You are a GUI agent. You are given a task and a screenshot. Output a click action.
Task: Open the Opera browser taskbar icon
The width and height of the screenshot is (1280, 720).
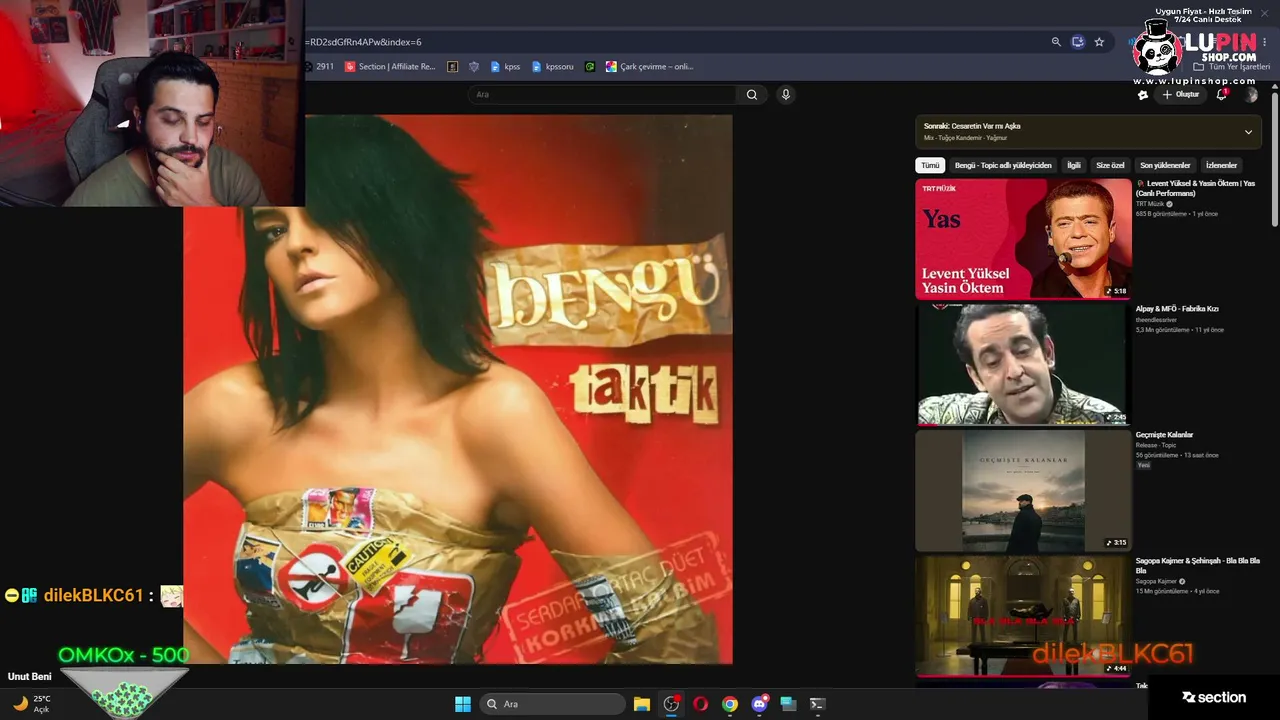coord(700,704)
